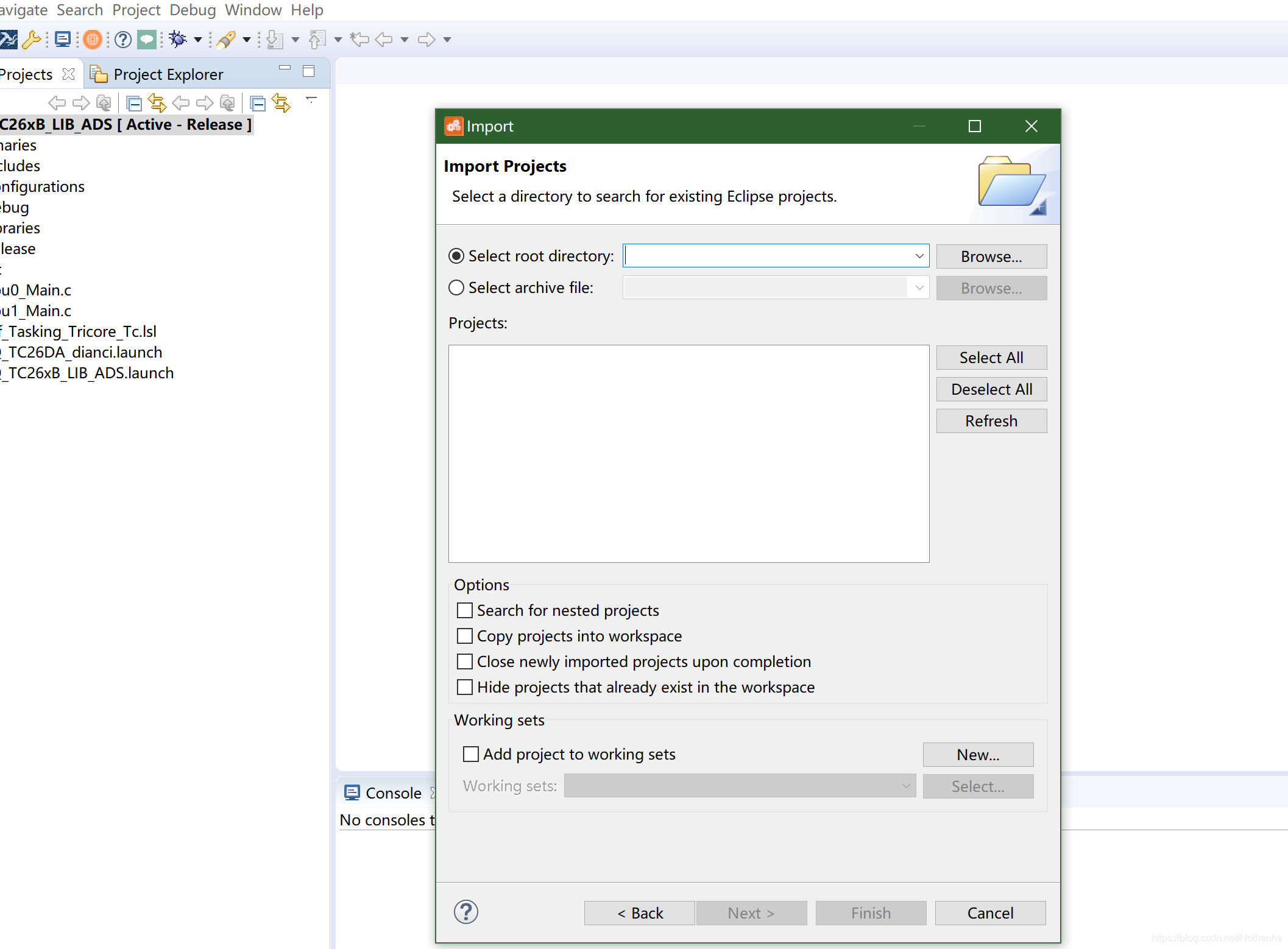The image size is (1288, 949).
Task: Click Browse button for root directory
Action: pyautogui.click(x=991, y=256)
